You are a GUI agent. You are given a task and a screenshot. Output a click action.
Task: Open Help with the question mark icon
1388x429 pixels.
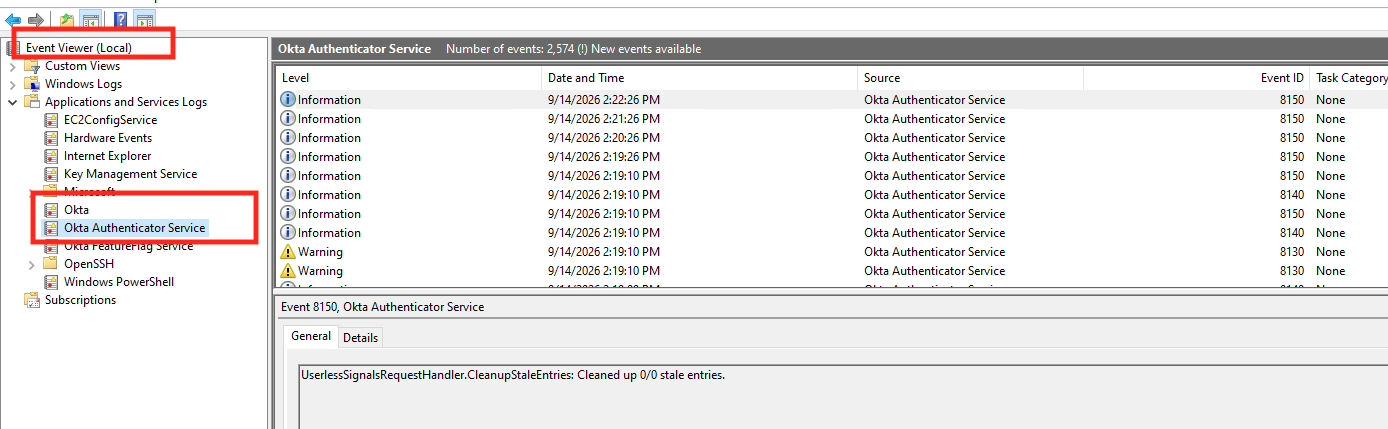click(x=120, y=20)
